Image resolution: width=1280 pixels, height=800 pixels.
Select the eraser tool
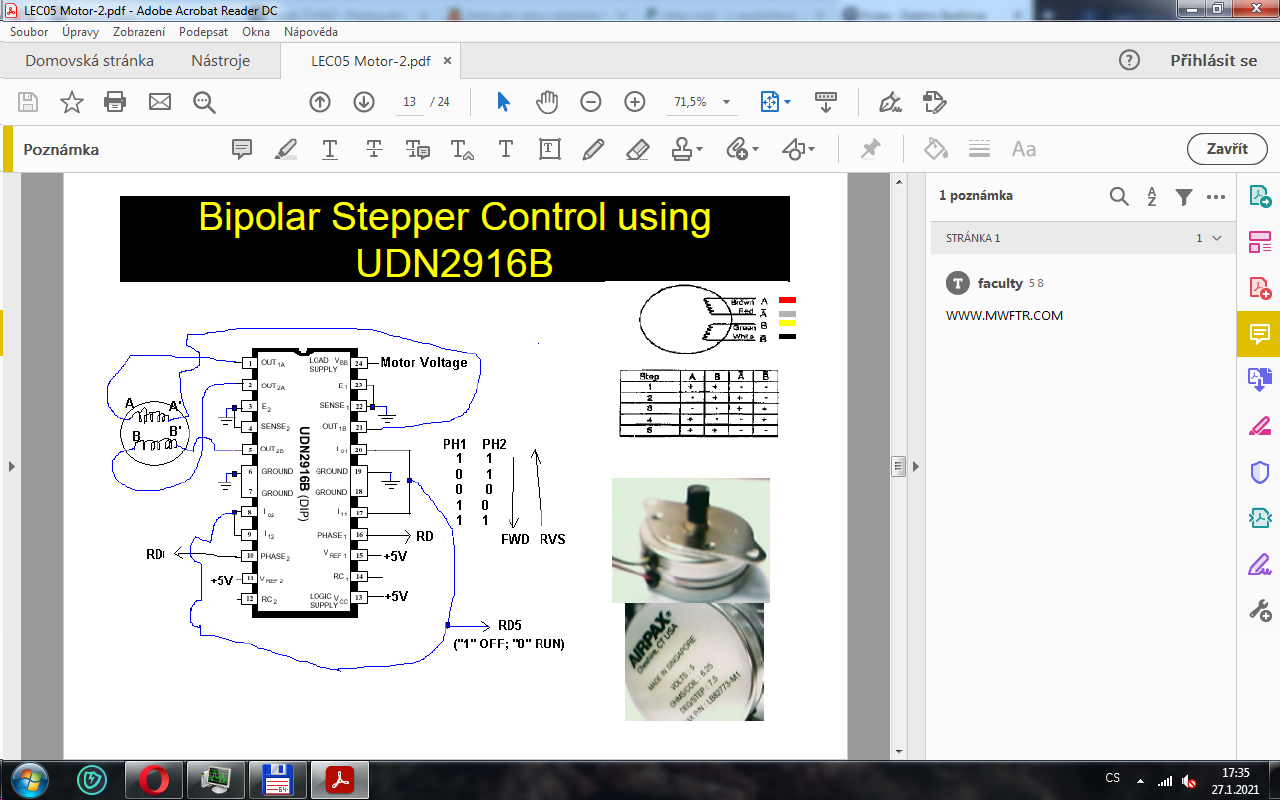[637, 149]
